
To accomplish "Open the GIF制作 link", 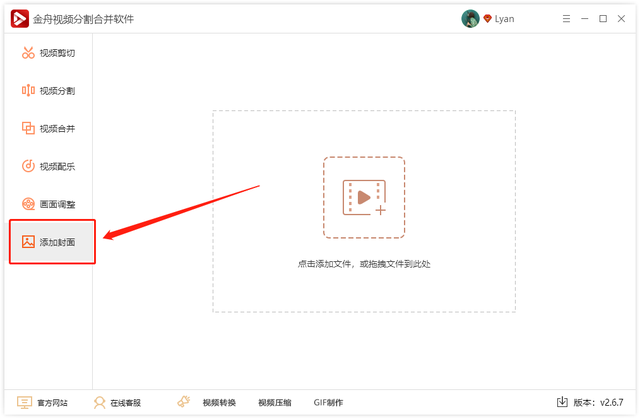I will click(x=328, y=403).
